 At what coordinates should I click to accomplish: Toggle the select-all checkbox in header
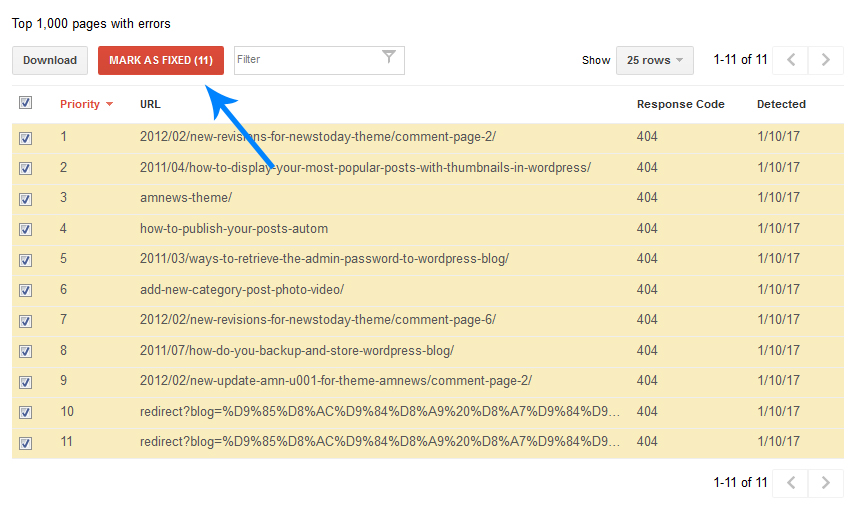point(25,102)
